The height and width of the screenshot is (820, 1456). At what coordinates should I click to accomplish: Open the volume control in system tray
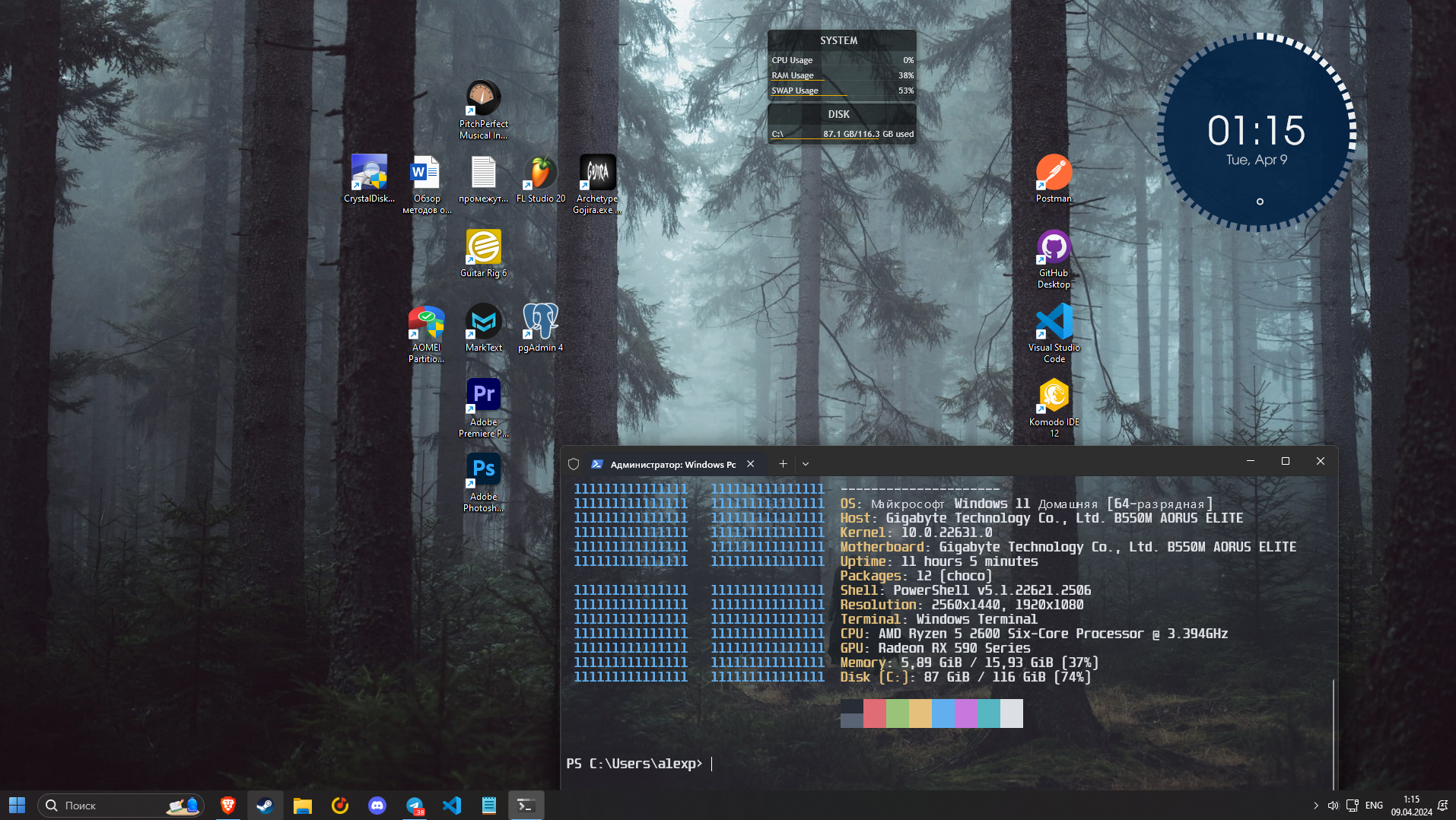pyautogui.click(x=1333, y=805)
